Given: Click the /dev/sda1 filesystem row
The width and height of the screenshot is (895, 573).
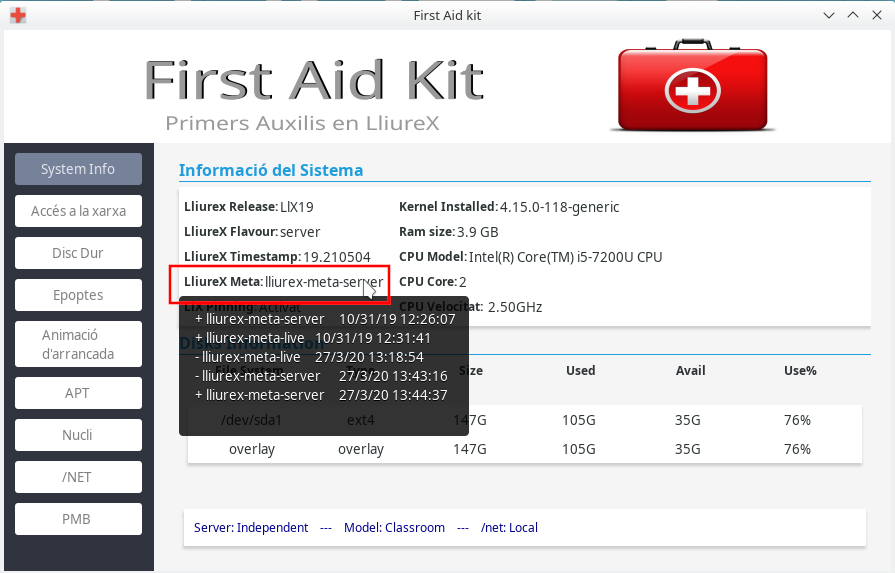Looking at the screenshot, I should click(524, 420).
